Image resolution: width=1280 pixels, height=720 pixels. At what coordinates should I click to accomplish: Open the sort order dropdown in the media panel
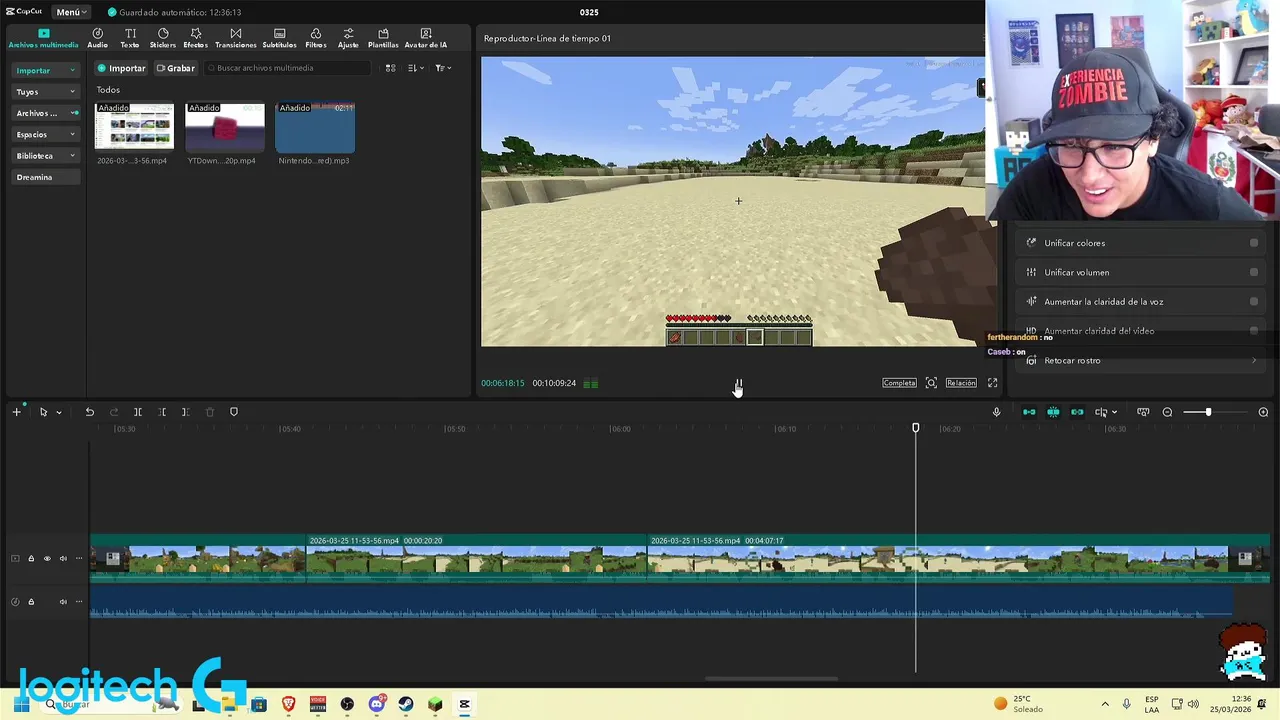coord(416,68)
